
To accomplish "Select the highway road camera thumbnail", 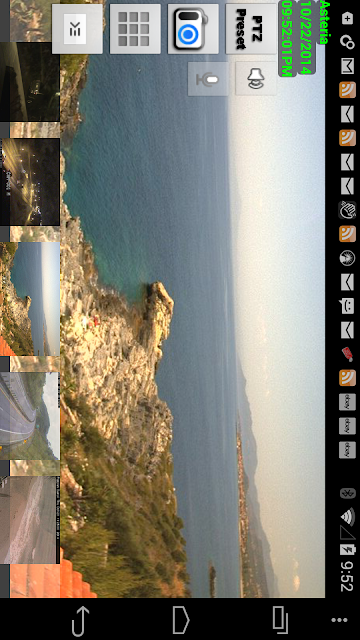I will (30, 416).
